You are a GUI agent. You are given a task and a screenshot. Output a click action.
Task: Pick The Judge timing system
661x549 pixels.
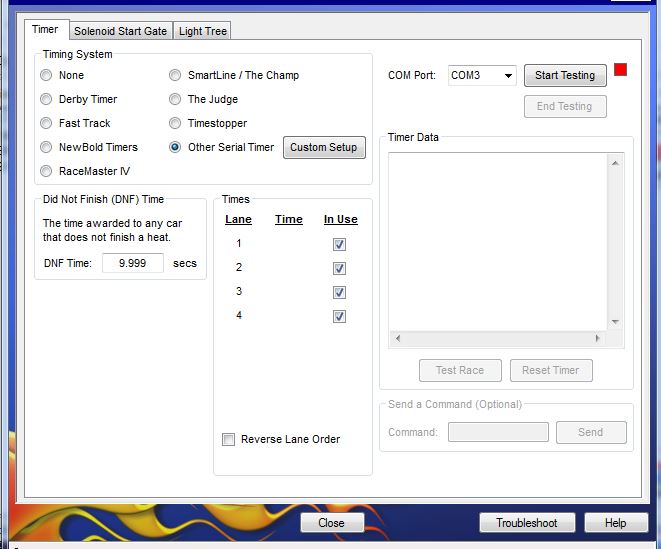[x=175, y=99]
